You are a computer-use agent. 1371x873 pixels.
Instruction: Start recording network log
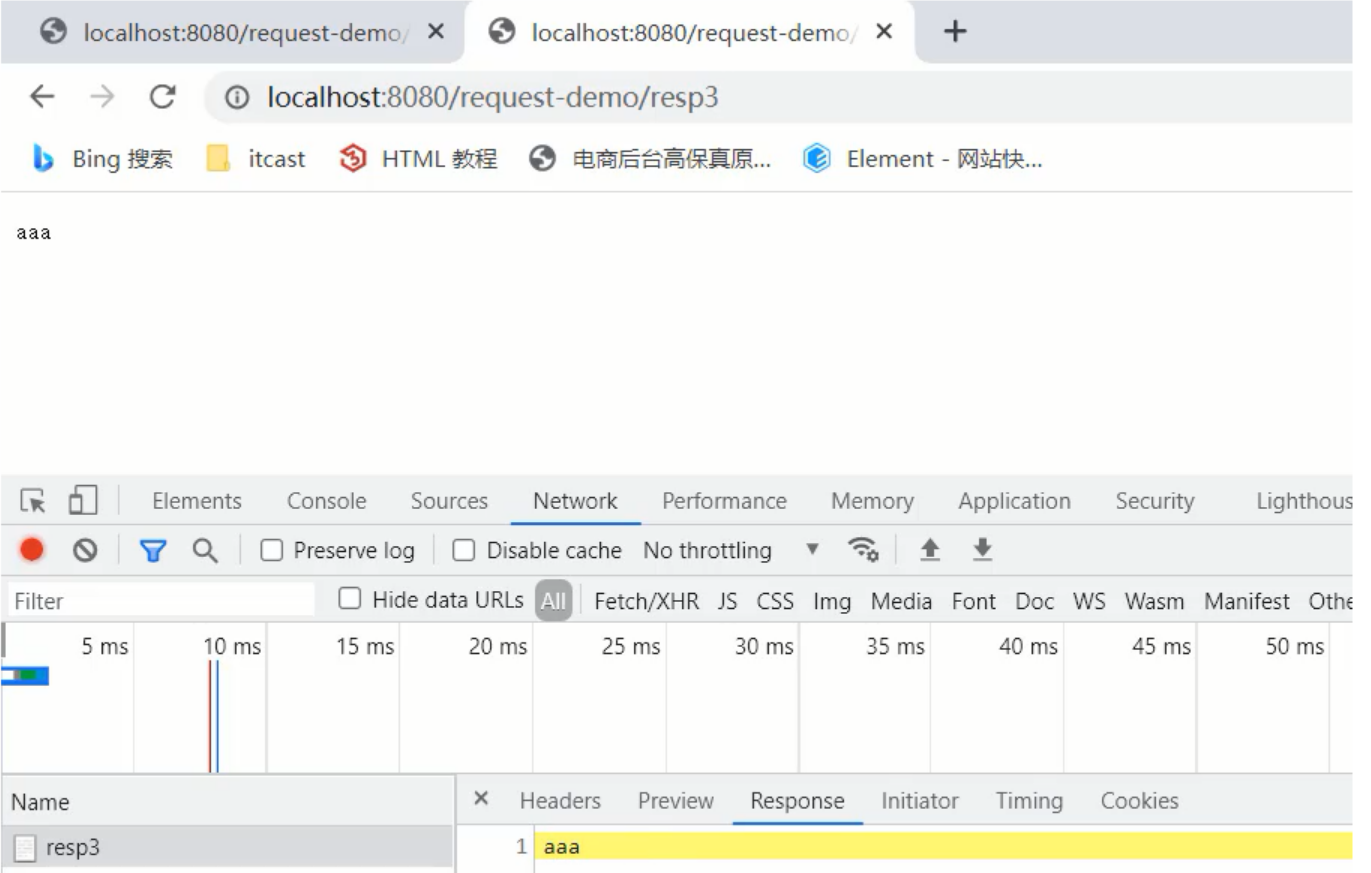30,550
